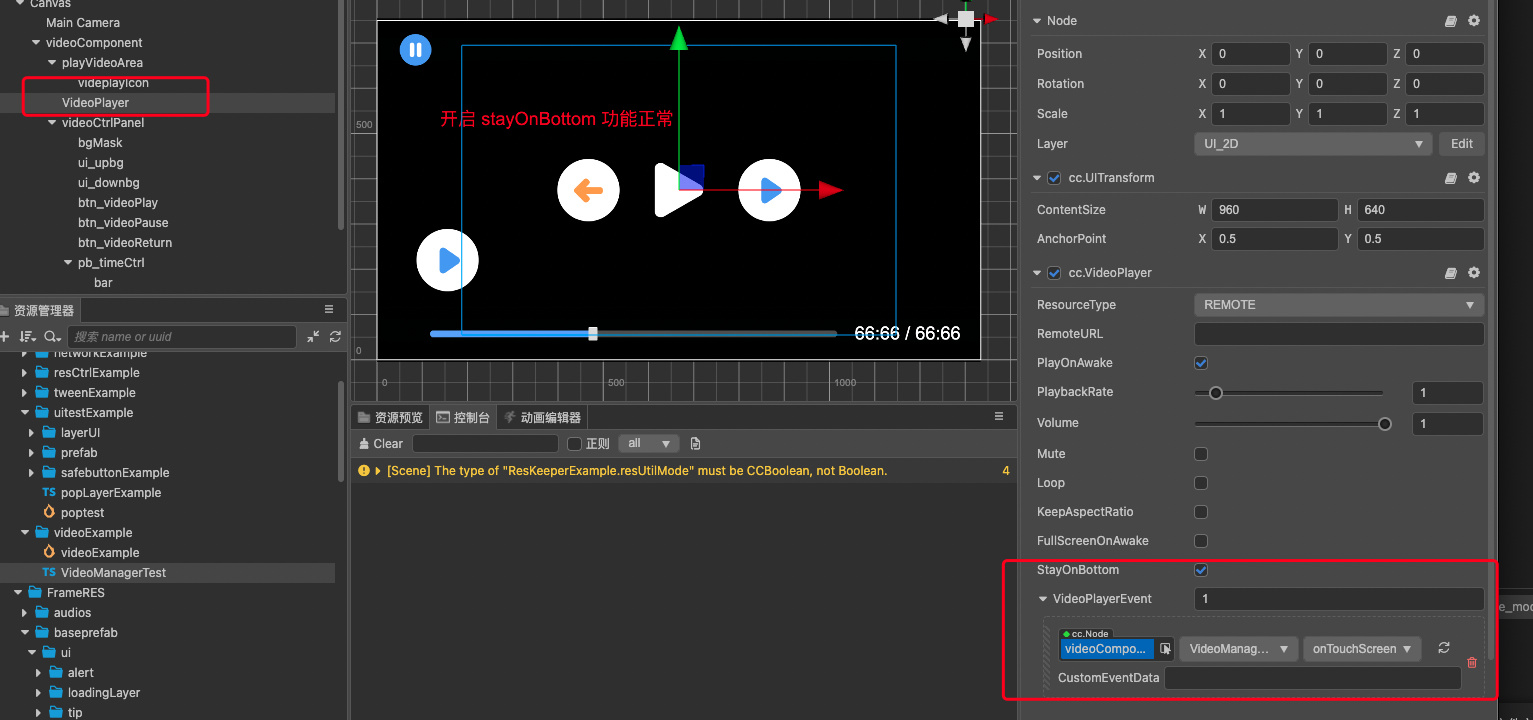Open the onTouchScreen handler dropdown

click(x=1362, y=649)
